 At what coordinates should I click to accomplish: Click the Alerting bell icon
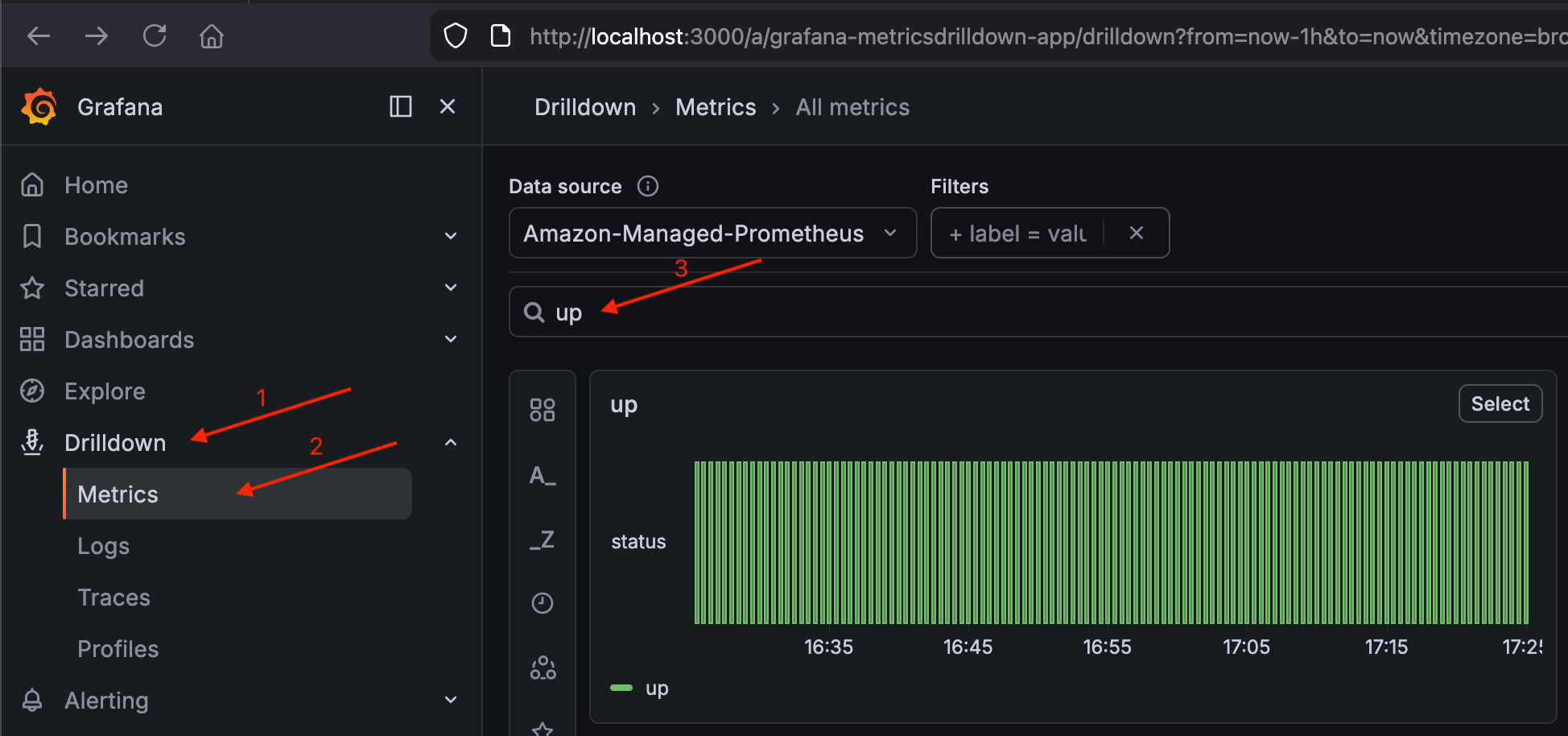32,700
